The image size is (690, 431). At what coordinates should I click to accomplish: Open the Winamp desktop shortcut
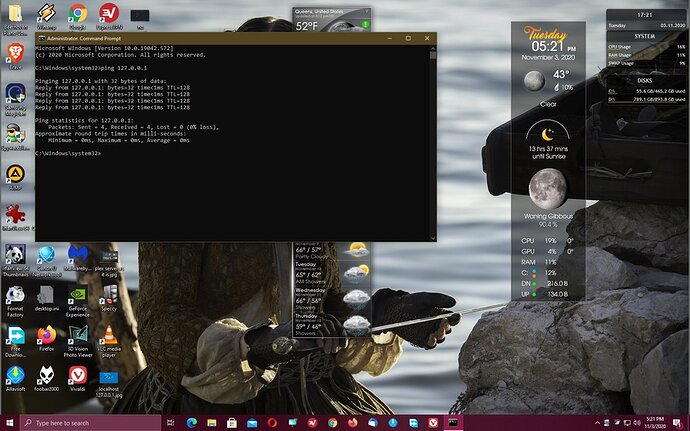[46, 15]
